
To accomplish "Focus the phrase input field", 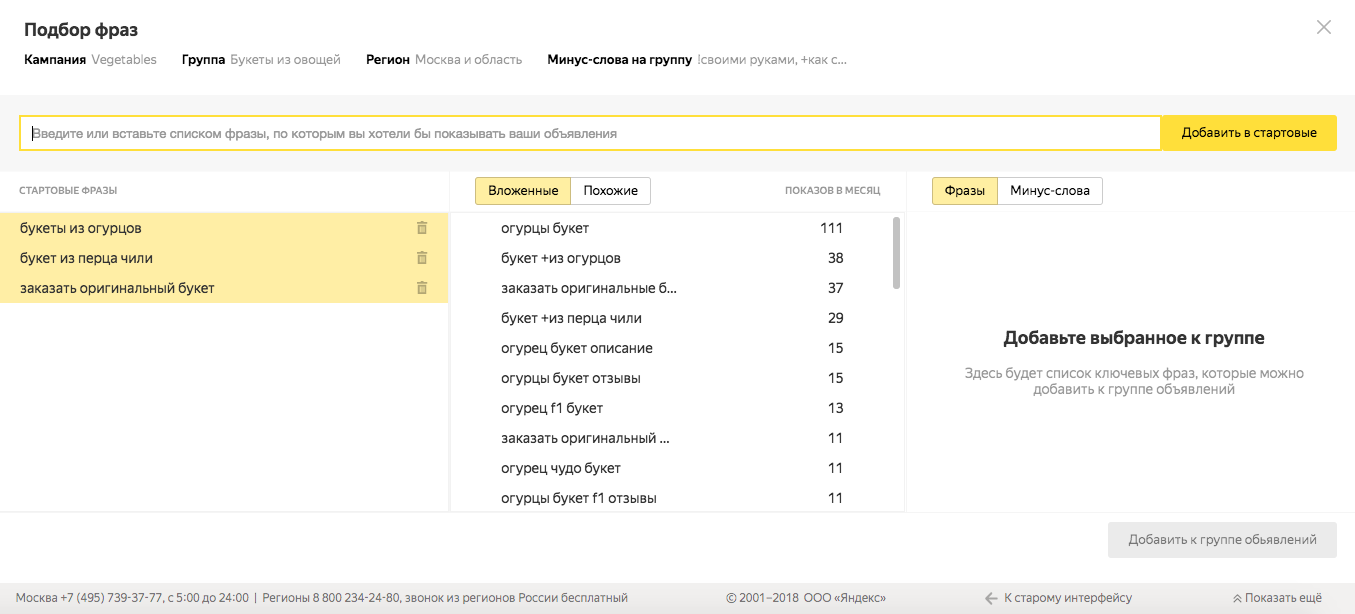I will 590,133.
